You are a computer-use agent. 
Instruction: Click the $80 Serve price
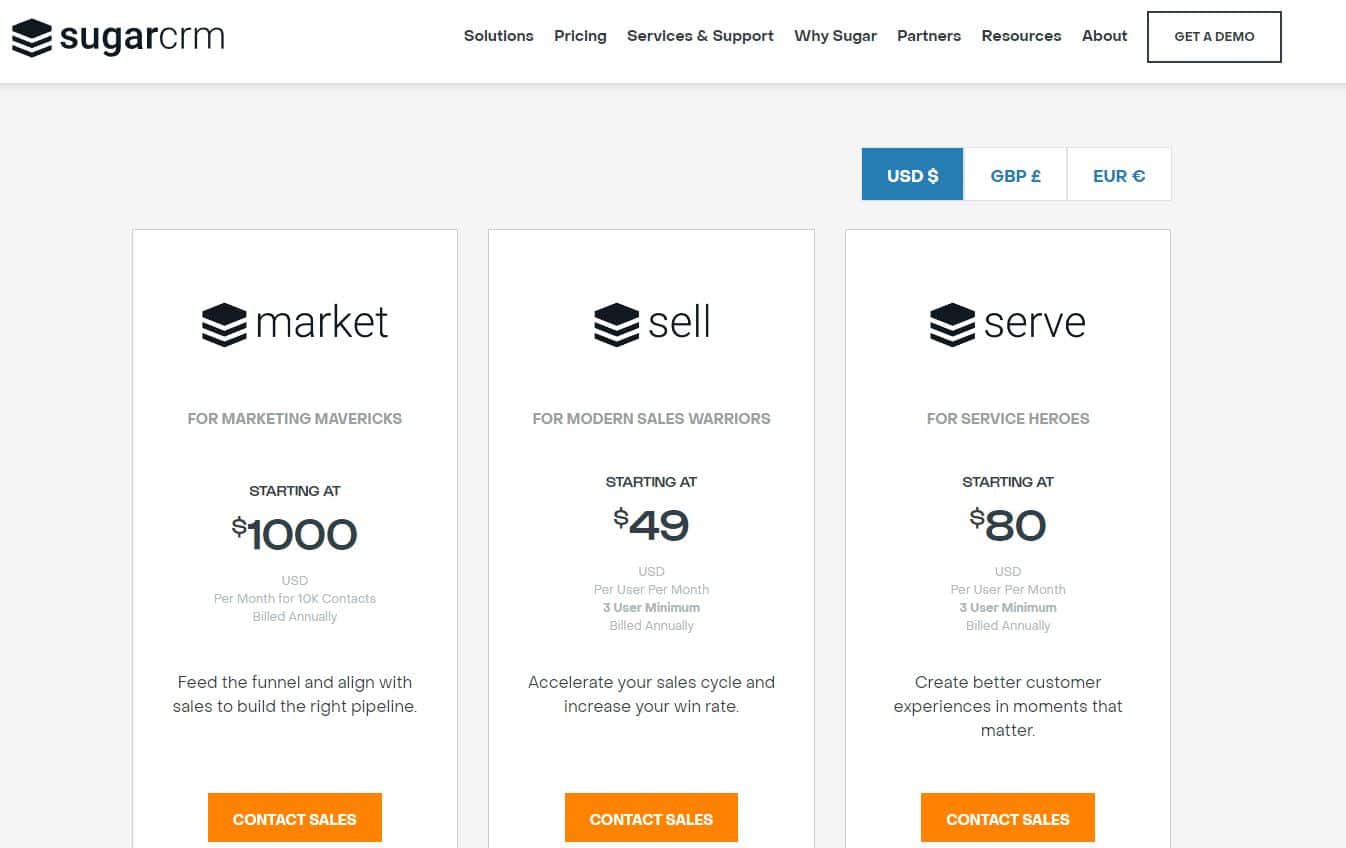(1008, 524)
